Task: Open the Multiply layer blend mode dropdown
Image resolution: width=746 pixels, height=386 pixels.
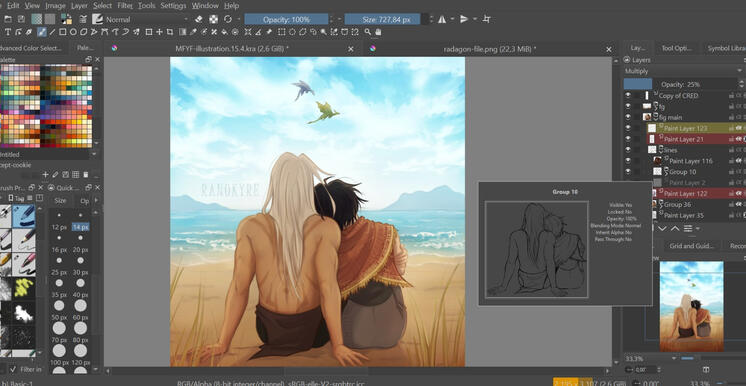Action: pyautogui.click(x=683, y=71)
